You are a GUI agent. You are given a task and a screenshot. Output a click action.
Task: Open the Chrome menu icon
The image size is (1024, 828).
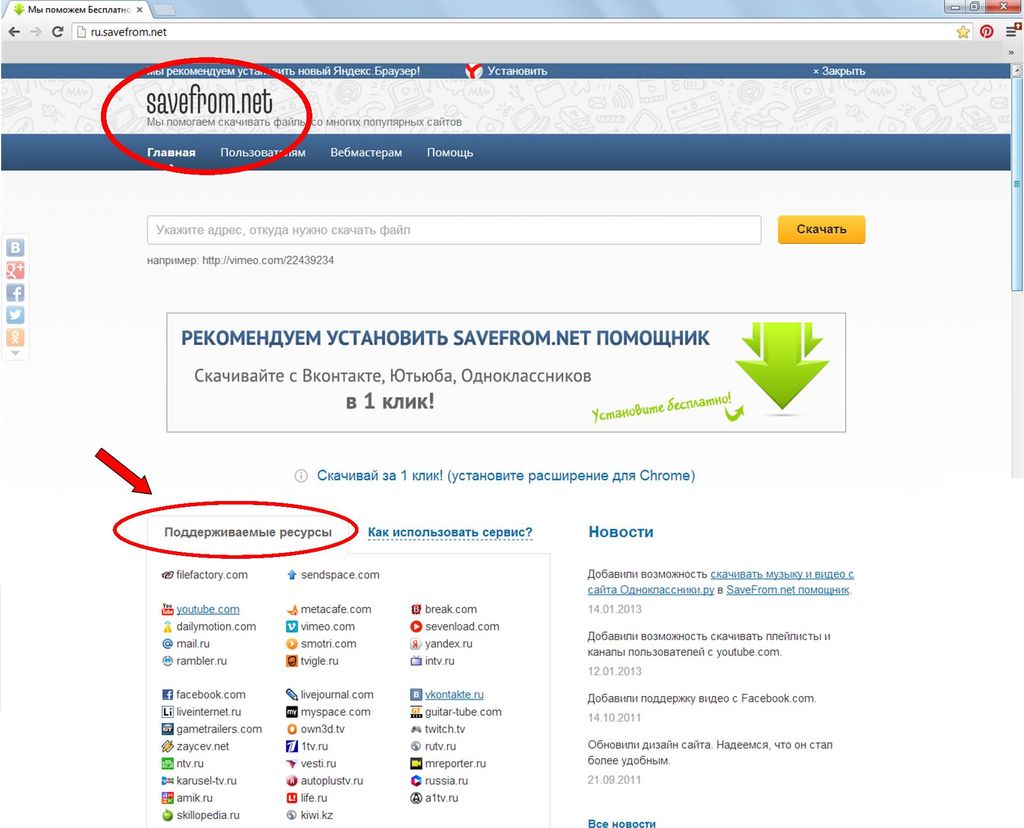tap(1011, 31)
